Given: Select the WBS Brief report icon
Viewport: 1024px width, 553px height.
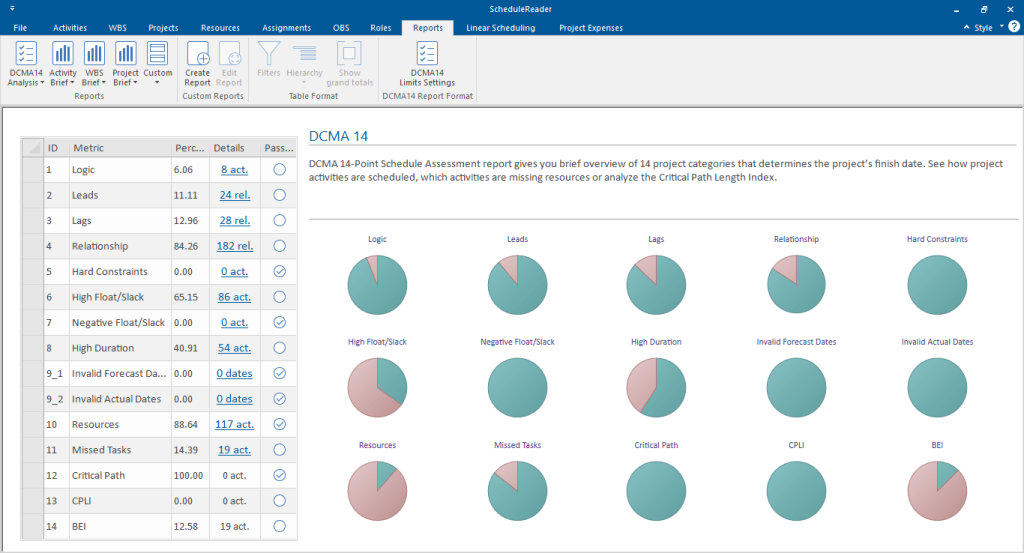Looking at the screenshot, I should (95, 55).
